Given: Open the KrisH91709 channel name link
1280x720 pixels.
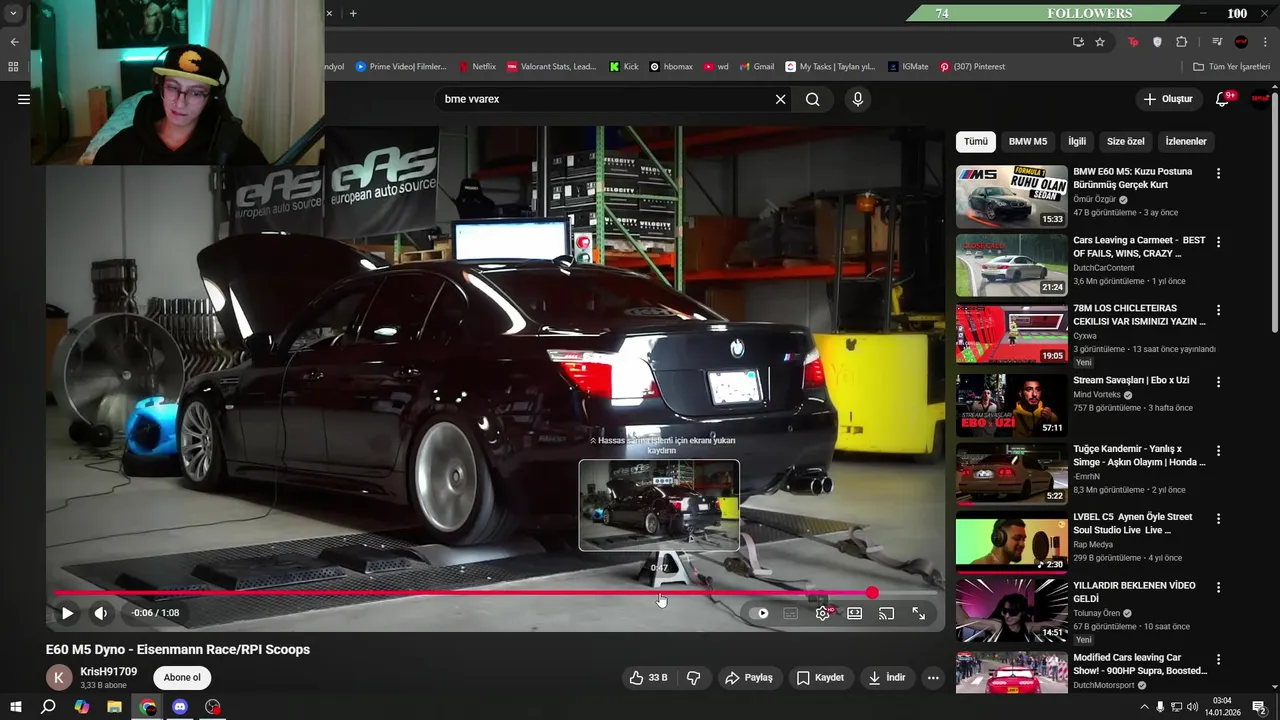Looking at the screenshot, I should coord(109,671).
